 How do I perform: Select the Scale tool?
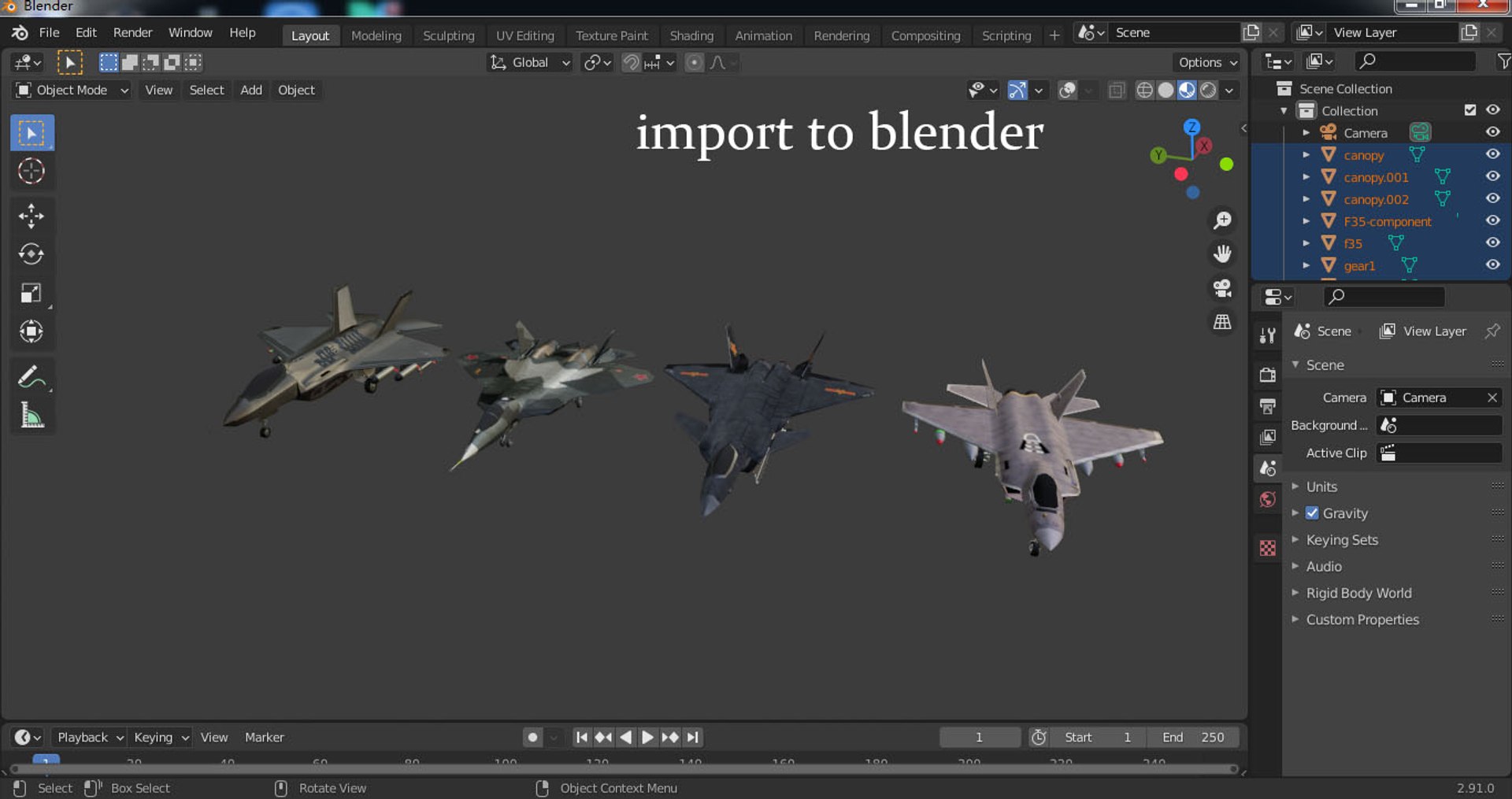point(31,293)
